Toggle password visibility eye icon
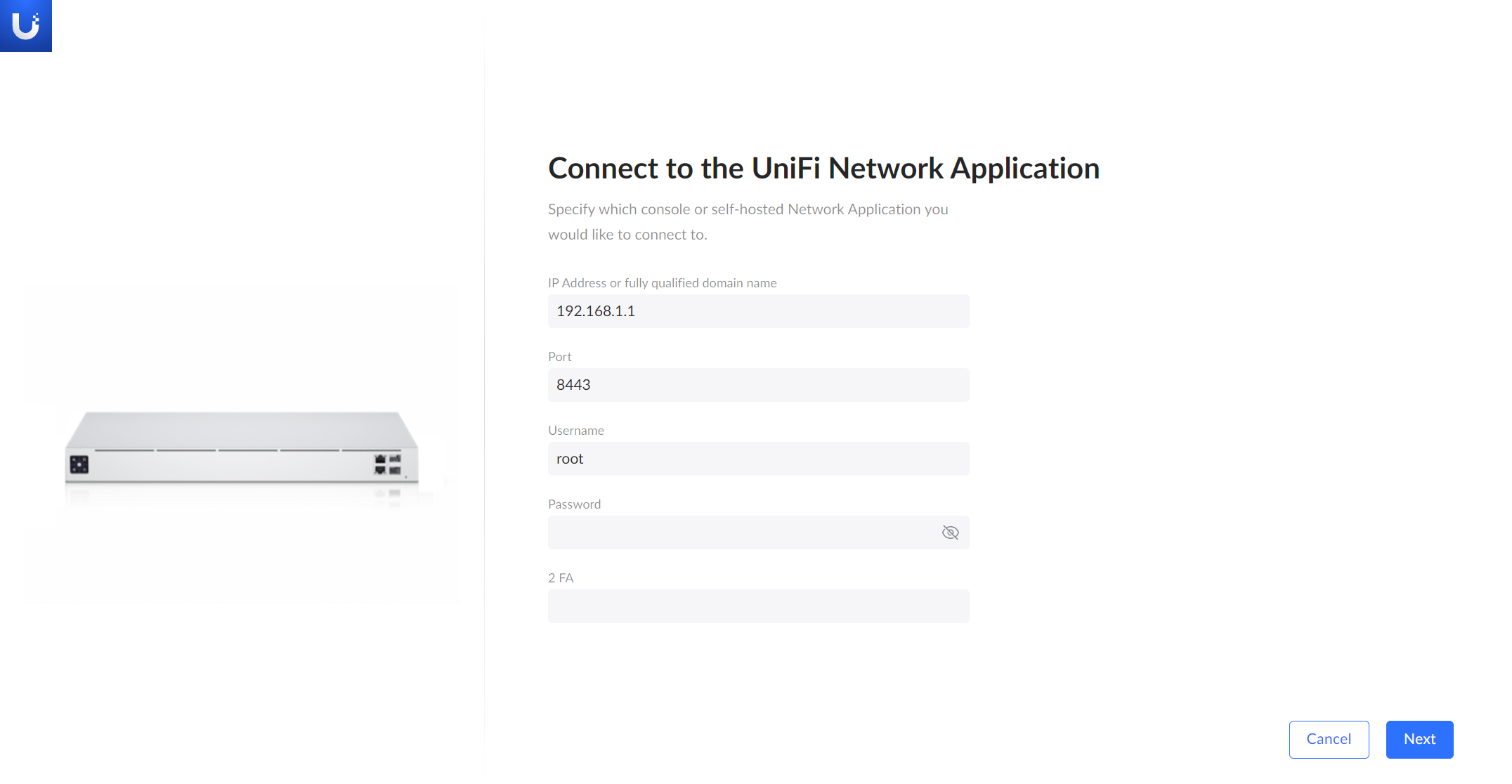The height and width of the screenshot is (784, 1512). point(950,533)
